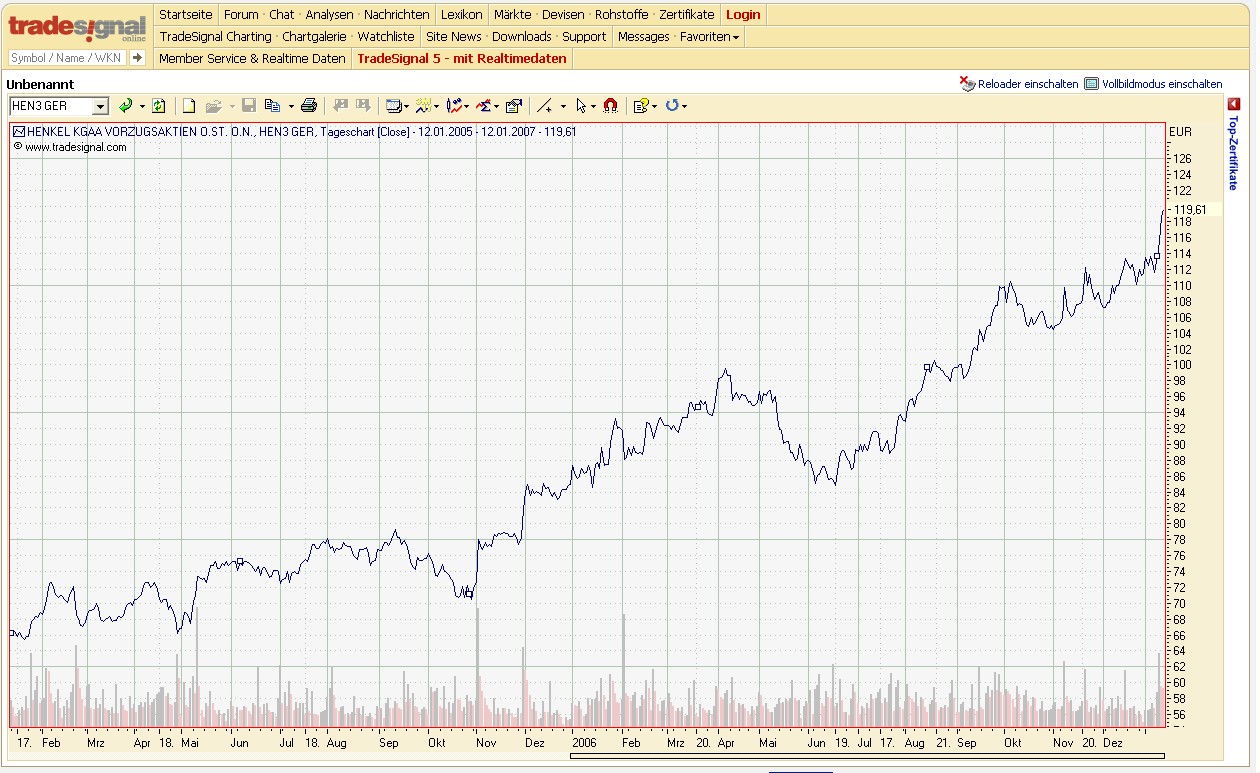This screenshot has width=1260, height=773.
Task: Select the mouse pointer tool
Action: [x=581, y=106]
